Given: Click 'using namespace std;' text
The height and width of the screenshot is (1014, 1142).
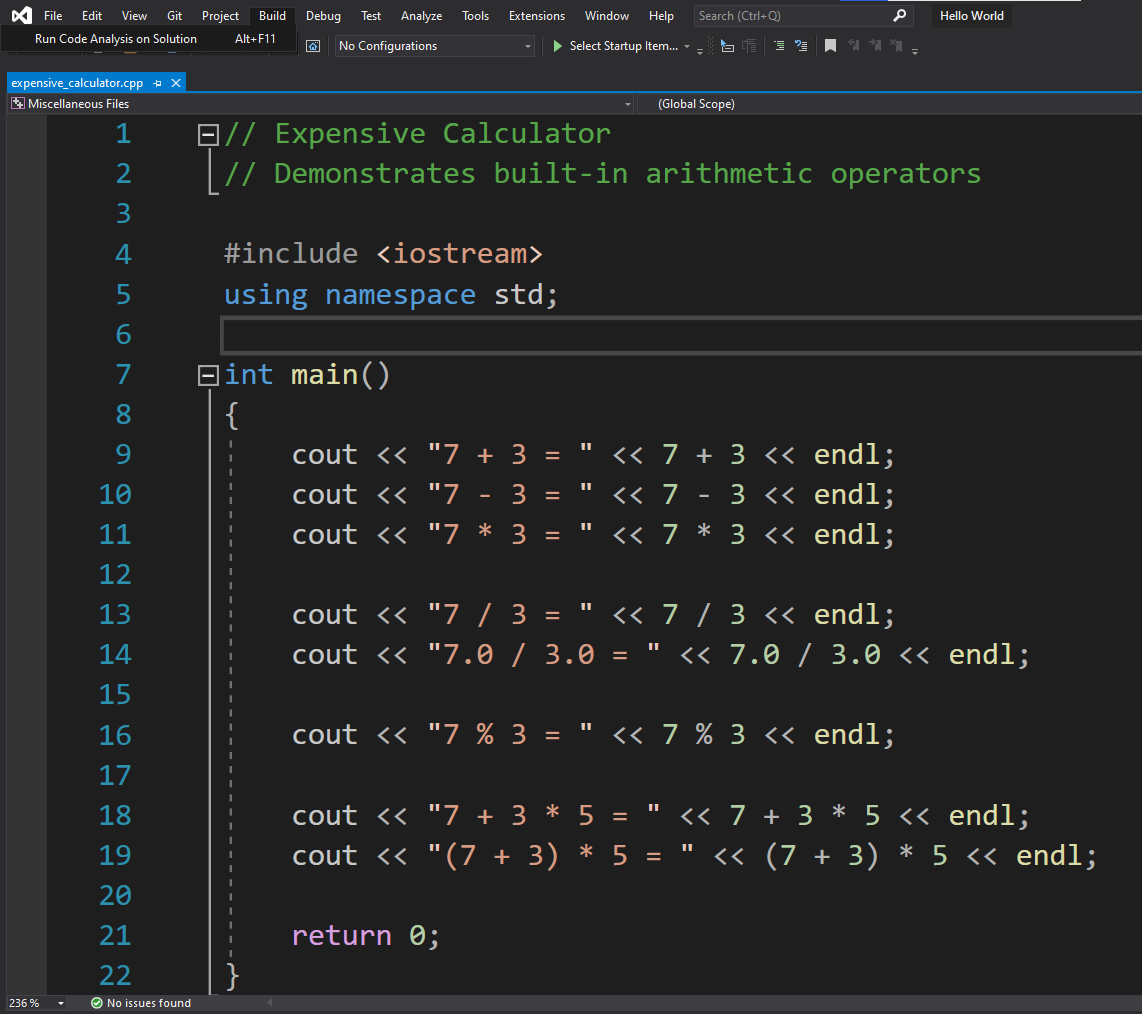Looking at the screenshot, I should coord(390,295).
